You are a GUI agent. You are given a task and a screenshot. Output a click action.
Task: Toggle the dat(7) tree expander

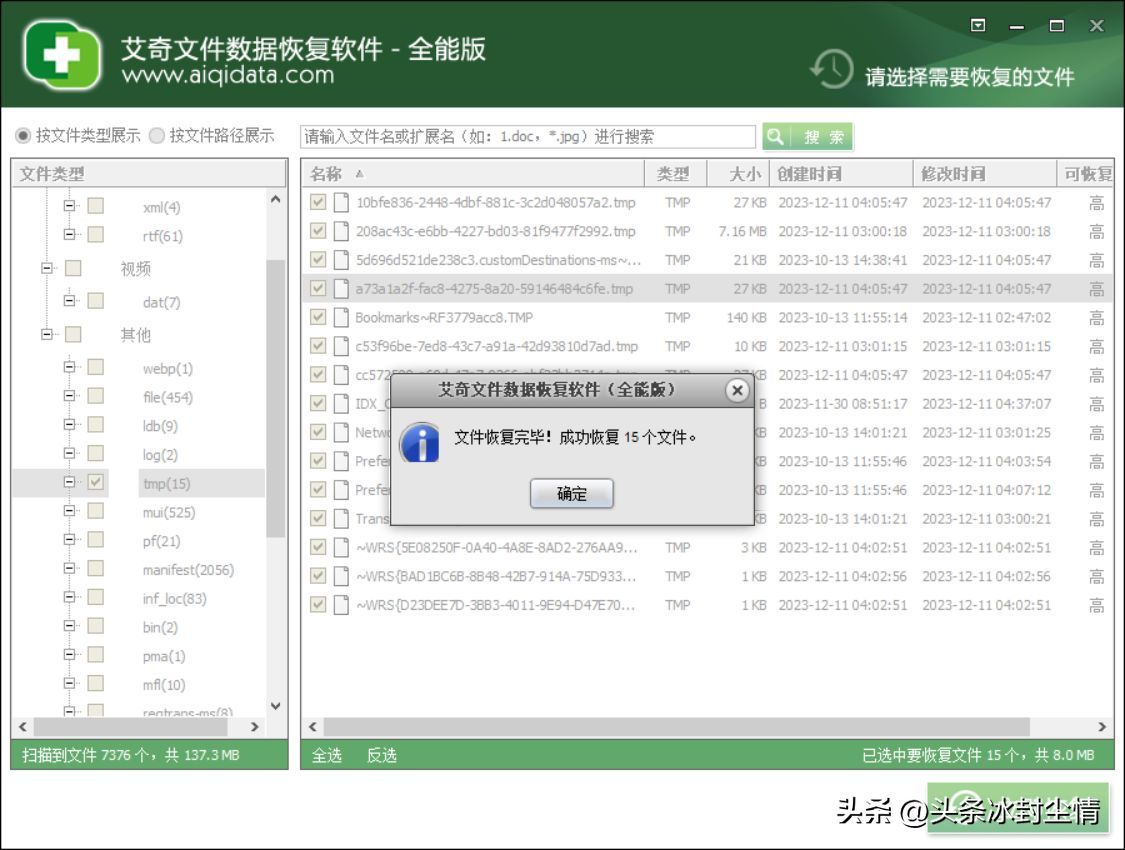[x=70, y=301]
